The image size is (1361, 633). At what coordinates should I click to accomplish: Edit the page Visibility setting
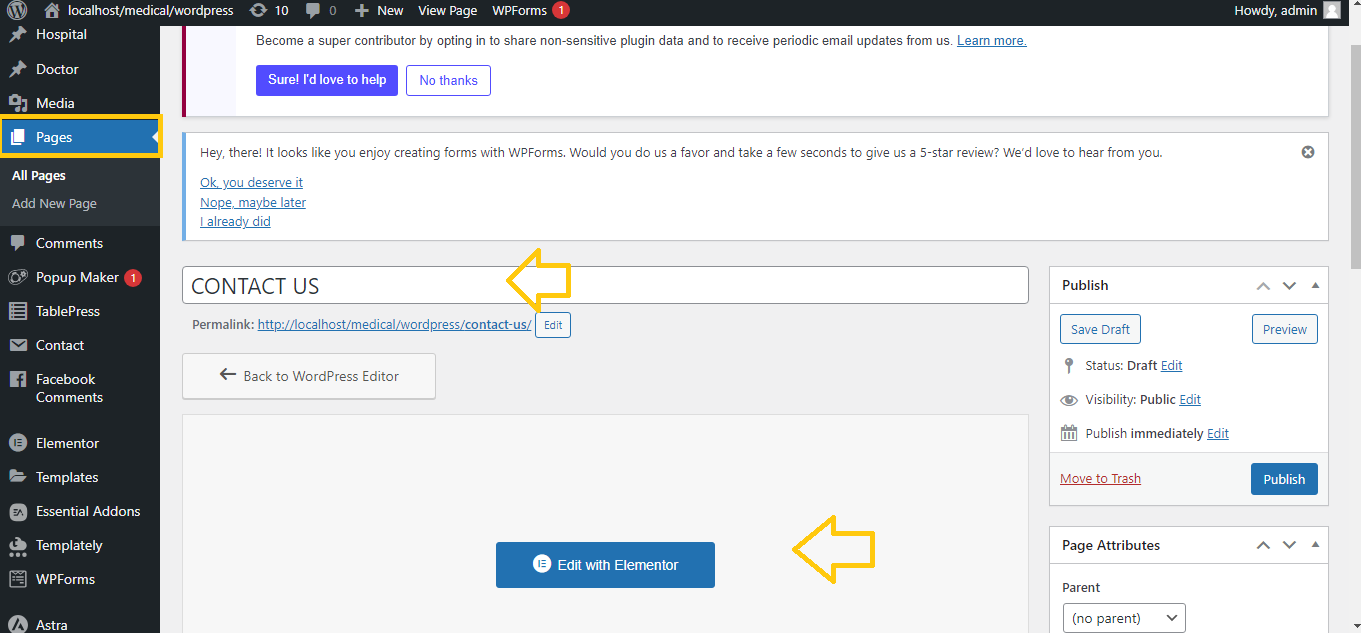[x=1190, y=399]
